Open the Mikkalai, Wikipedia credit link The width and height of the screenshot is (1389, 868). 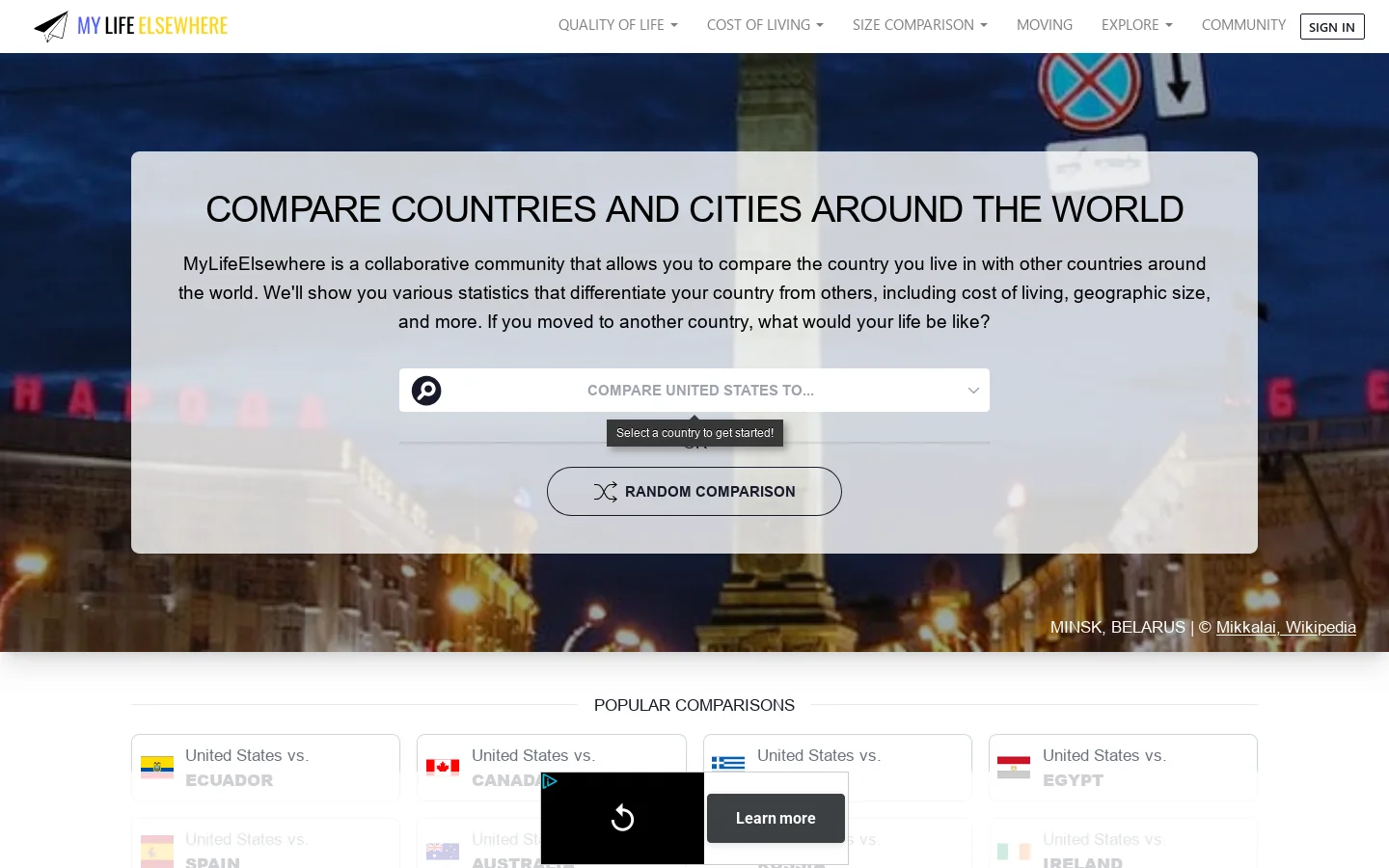(x=1286, y=627)
